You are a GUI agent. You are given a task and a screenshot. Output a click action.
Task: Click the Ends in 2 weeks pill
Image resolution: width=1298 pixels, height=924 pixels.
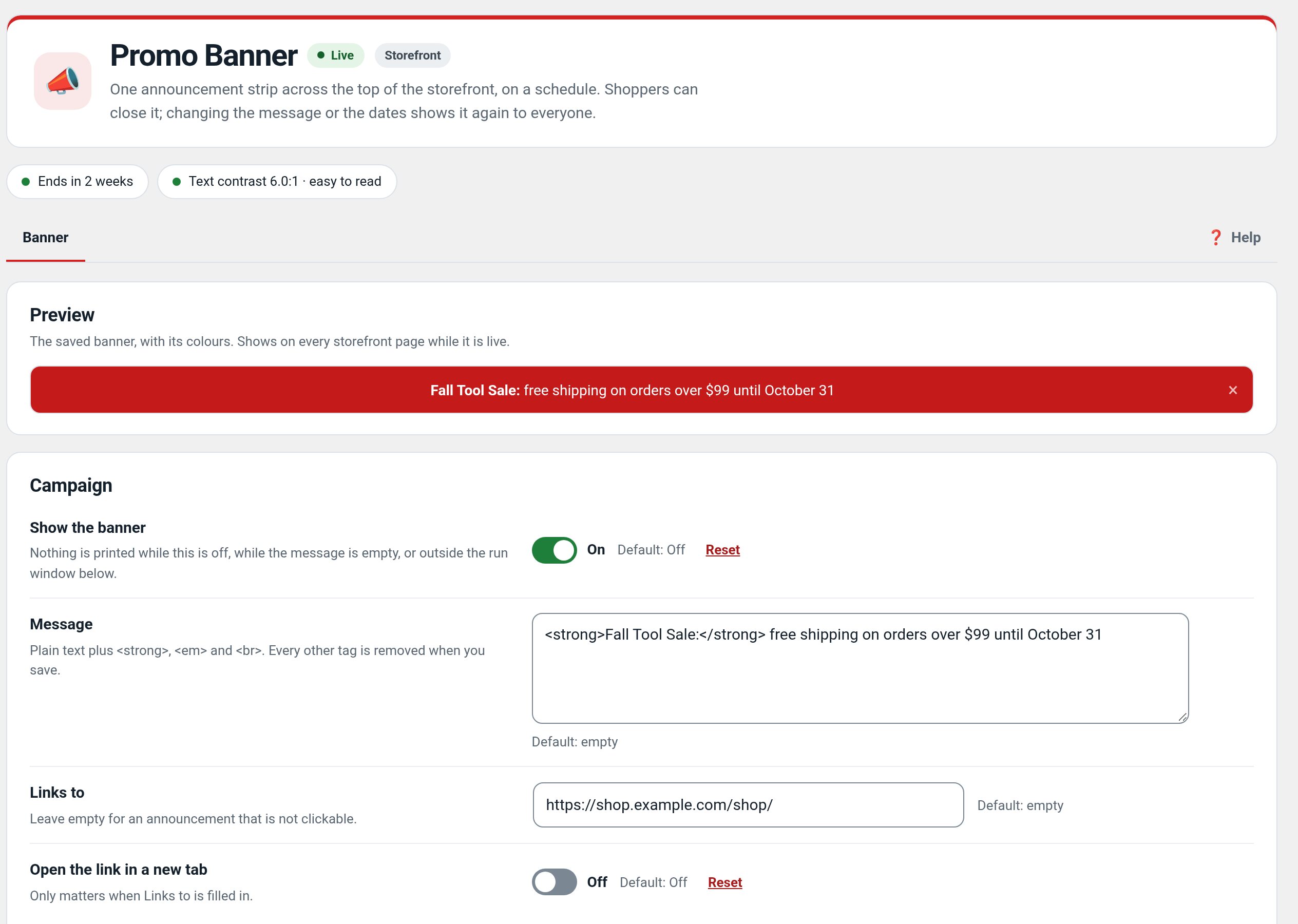tap(78, 182)
